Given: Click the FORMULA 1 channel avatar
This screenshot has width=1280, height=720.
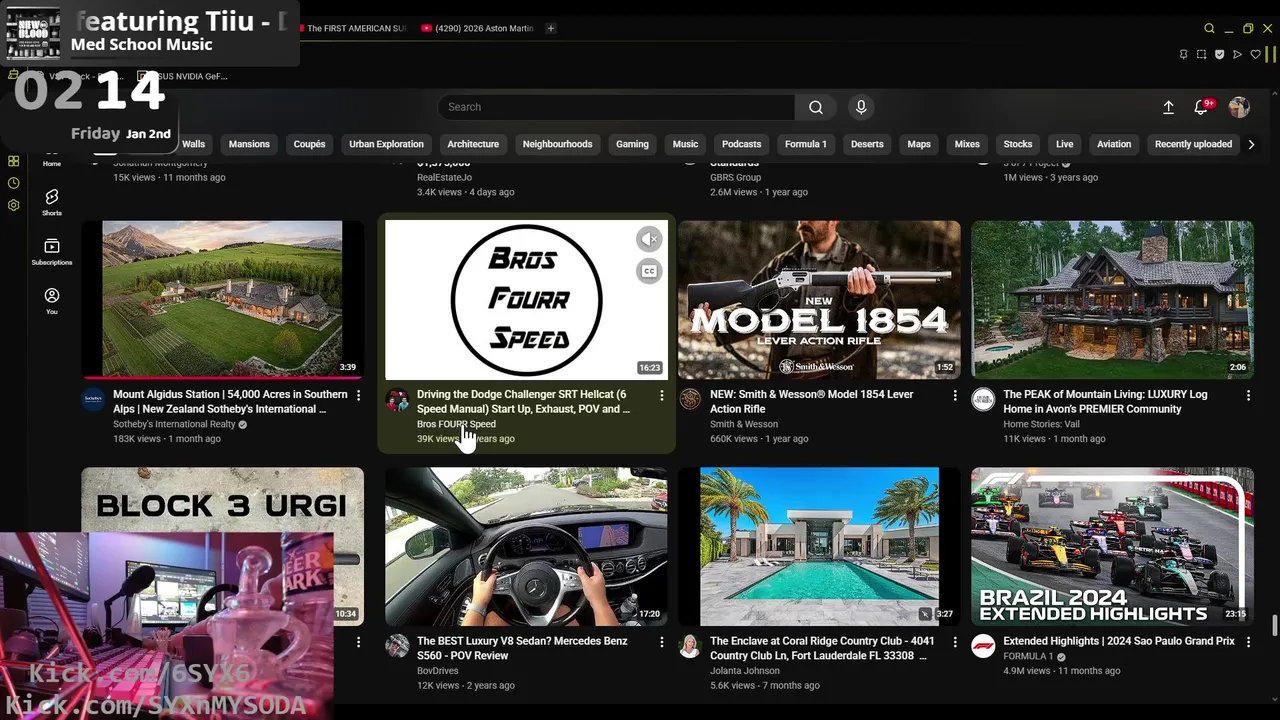Looking at the screenshot, I should [983, 646].
